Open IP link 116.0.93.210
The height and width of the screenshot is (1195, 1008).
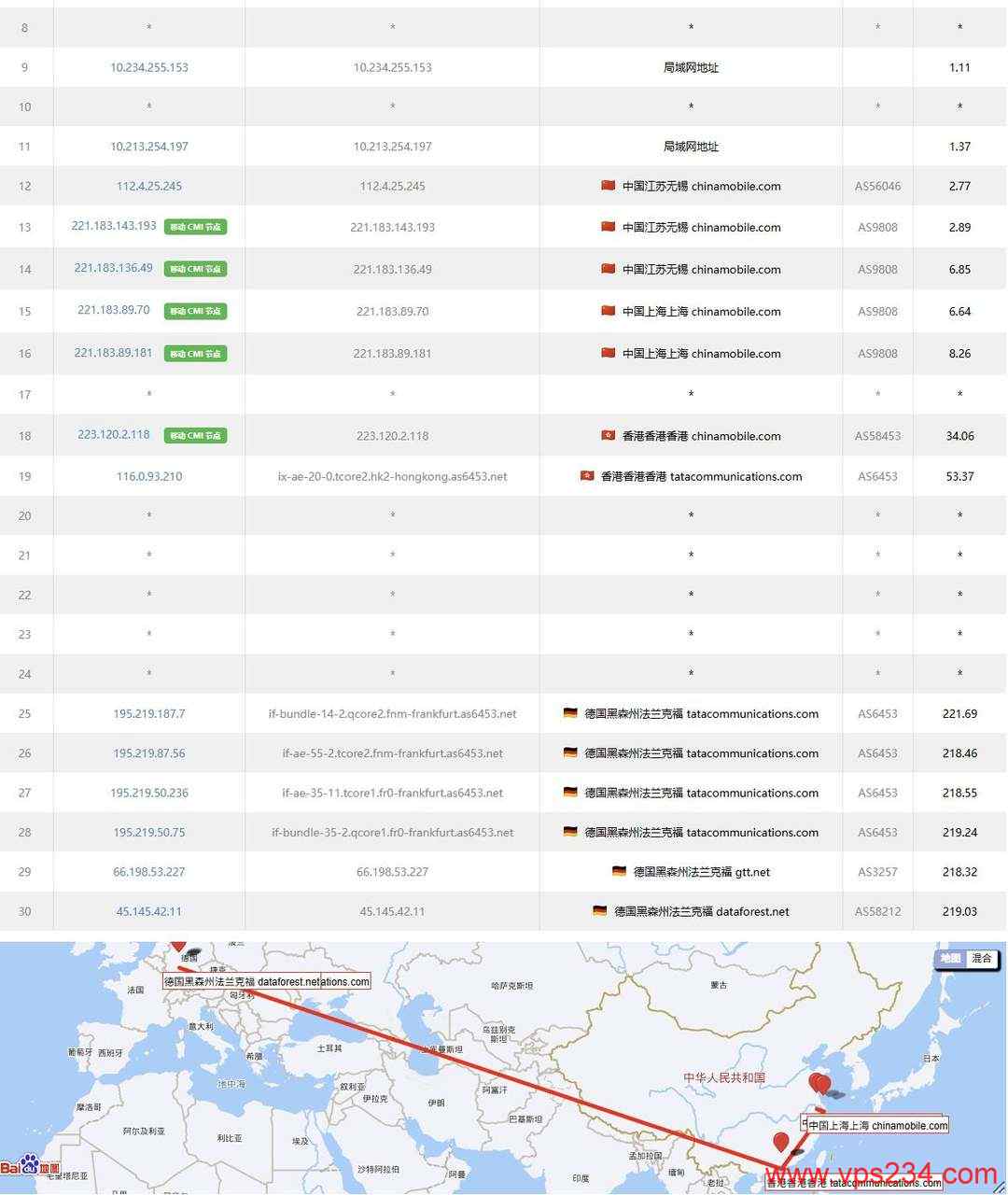149,476
